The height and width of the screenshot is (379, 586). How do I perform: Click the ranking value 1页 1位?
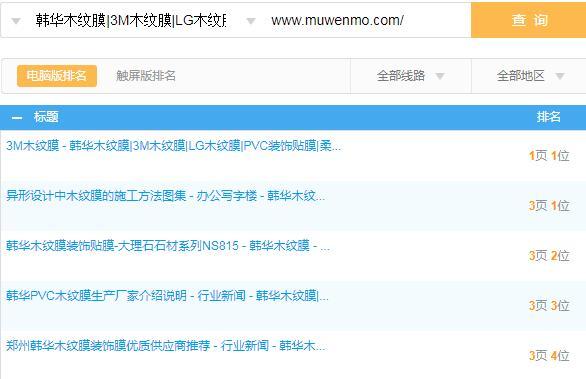(549, 155)
